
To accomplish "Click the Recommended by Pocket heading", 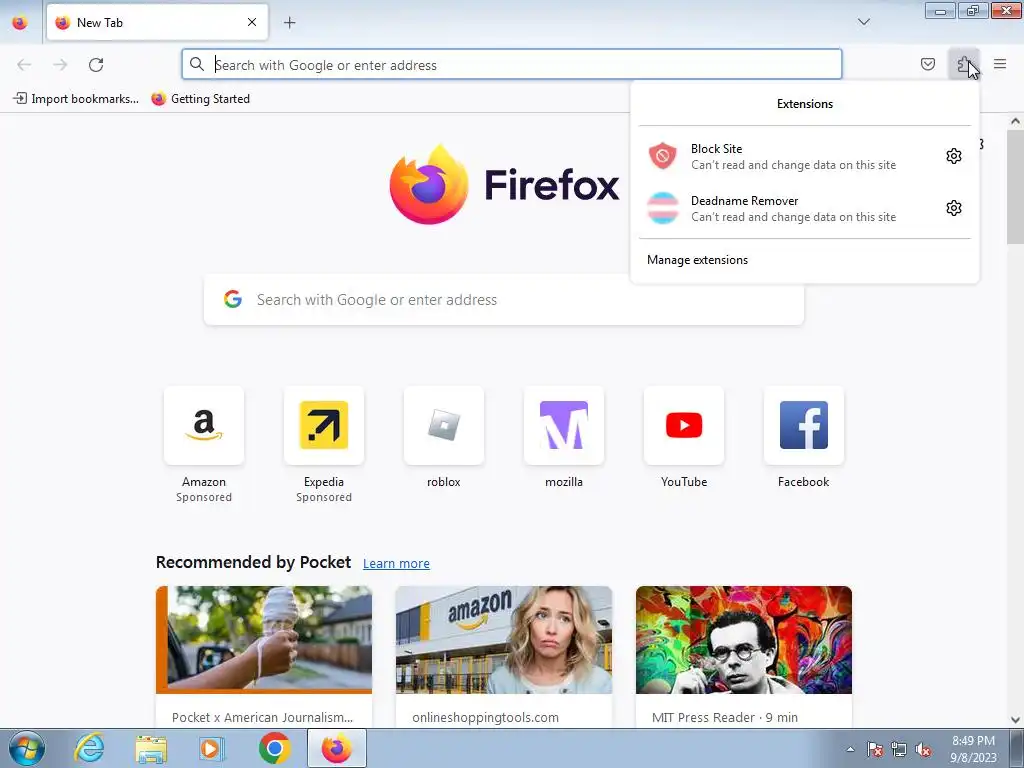I will [253, 562].
